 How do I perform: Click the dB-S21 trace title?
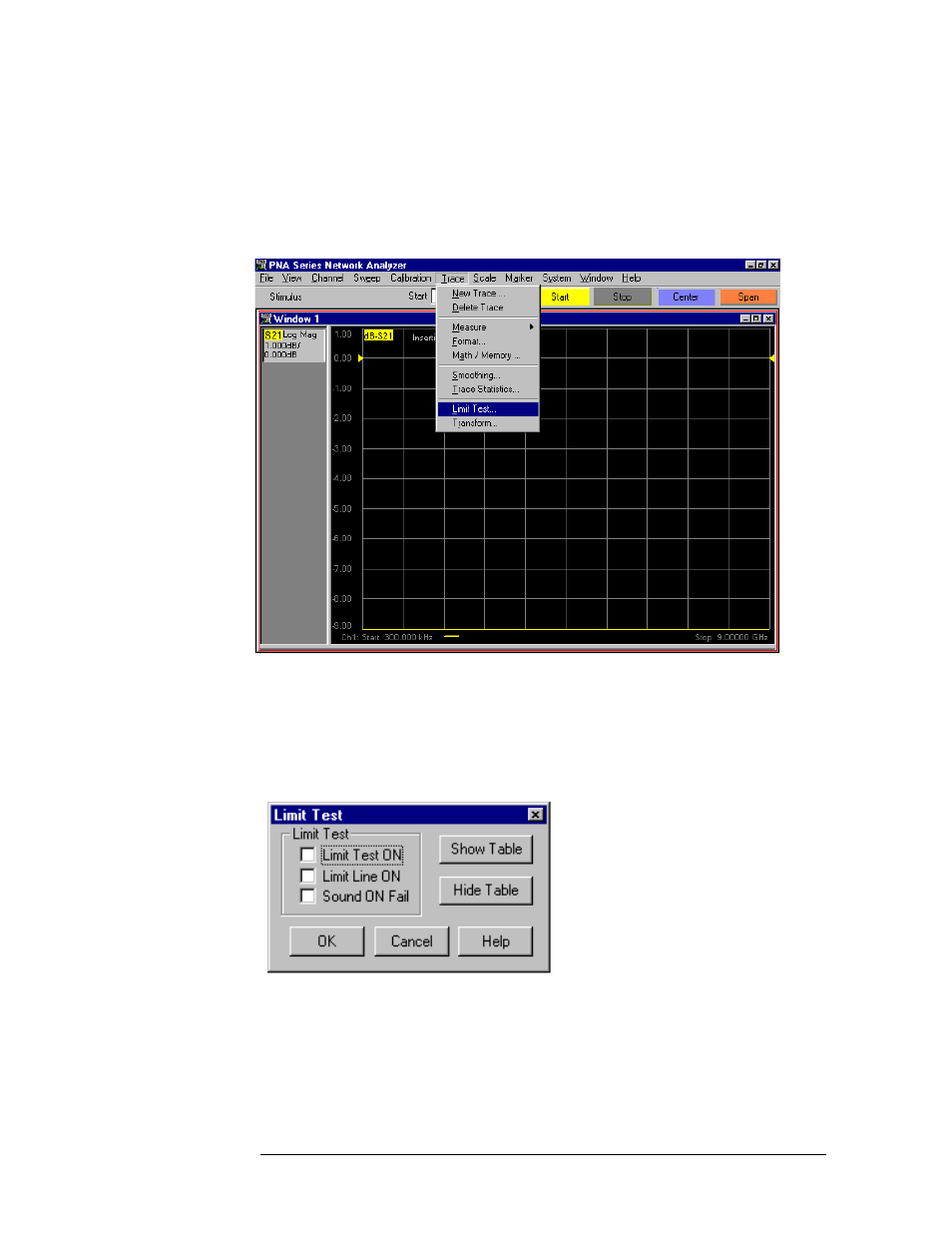pyautogui.click(x=378, y=335)
